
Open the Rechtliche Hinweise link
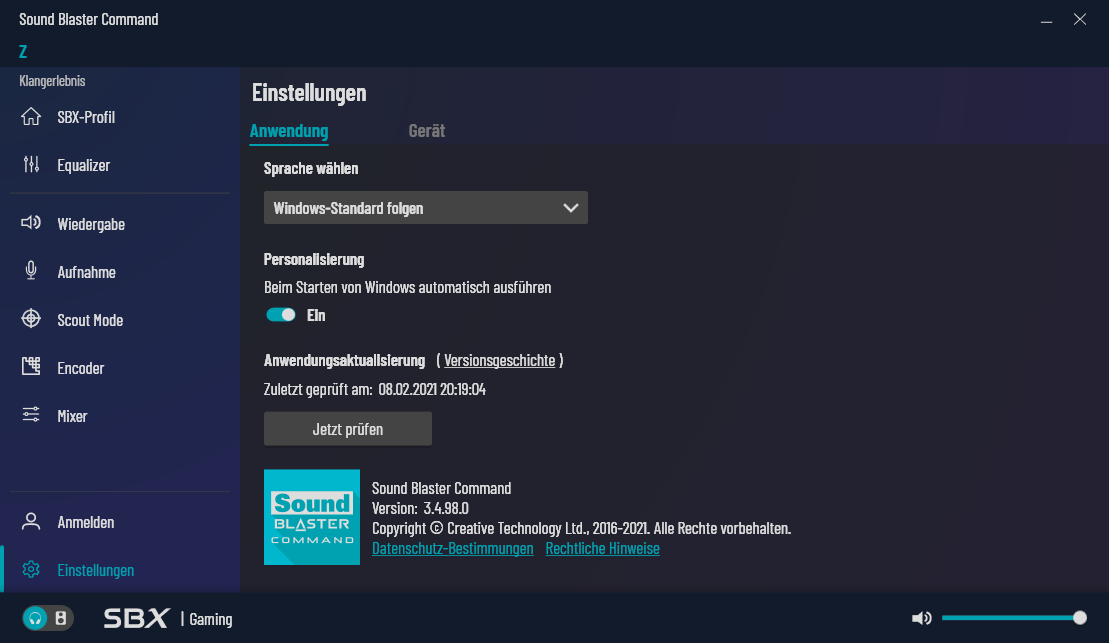[603, 548]
